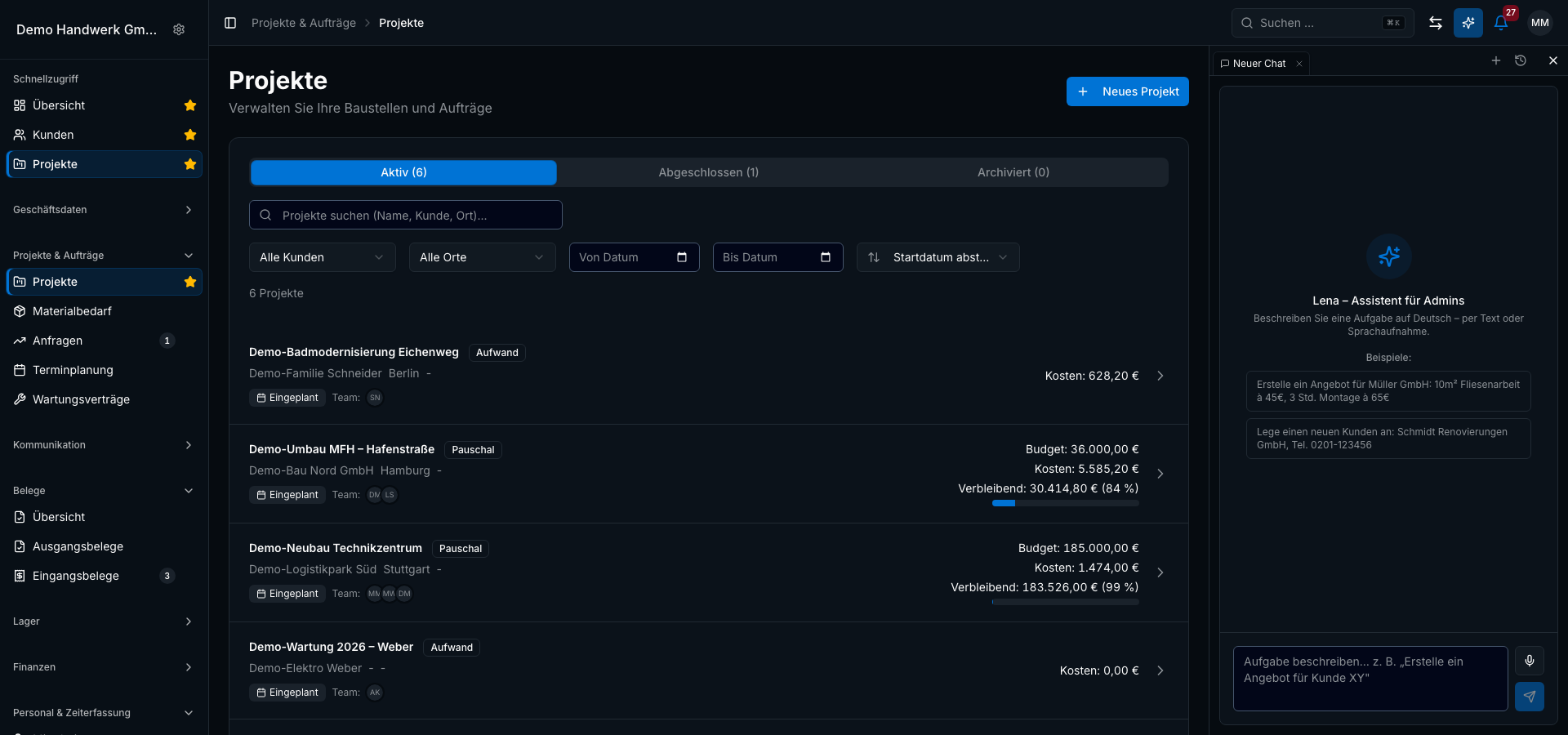Open chat history clock icon
This screenshot has width=1568, height=735.
click(1521, 60)
